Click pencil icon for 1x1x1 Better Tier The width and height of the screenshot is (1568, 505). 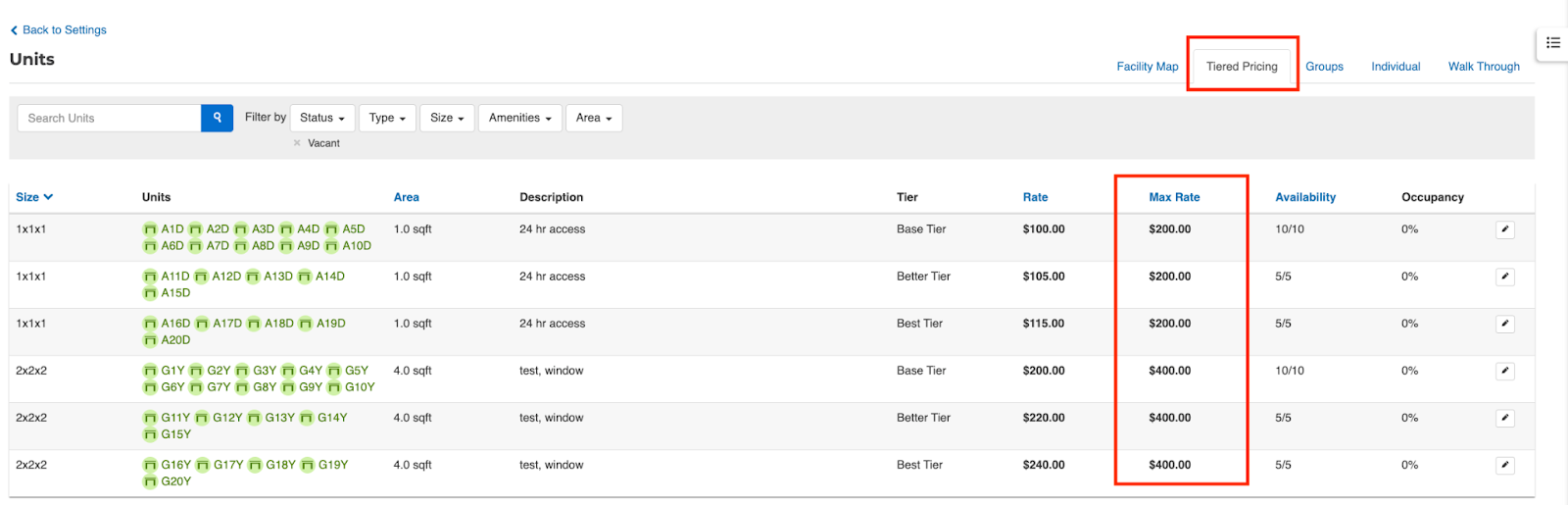click(1504, 277)
